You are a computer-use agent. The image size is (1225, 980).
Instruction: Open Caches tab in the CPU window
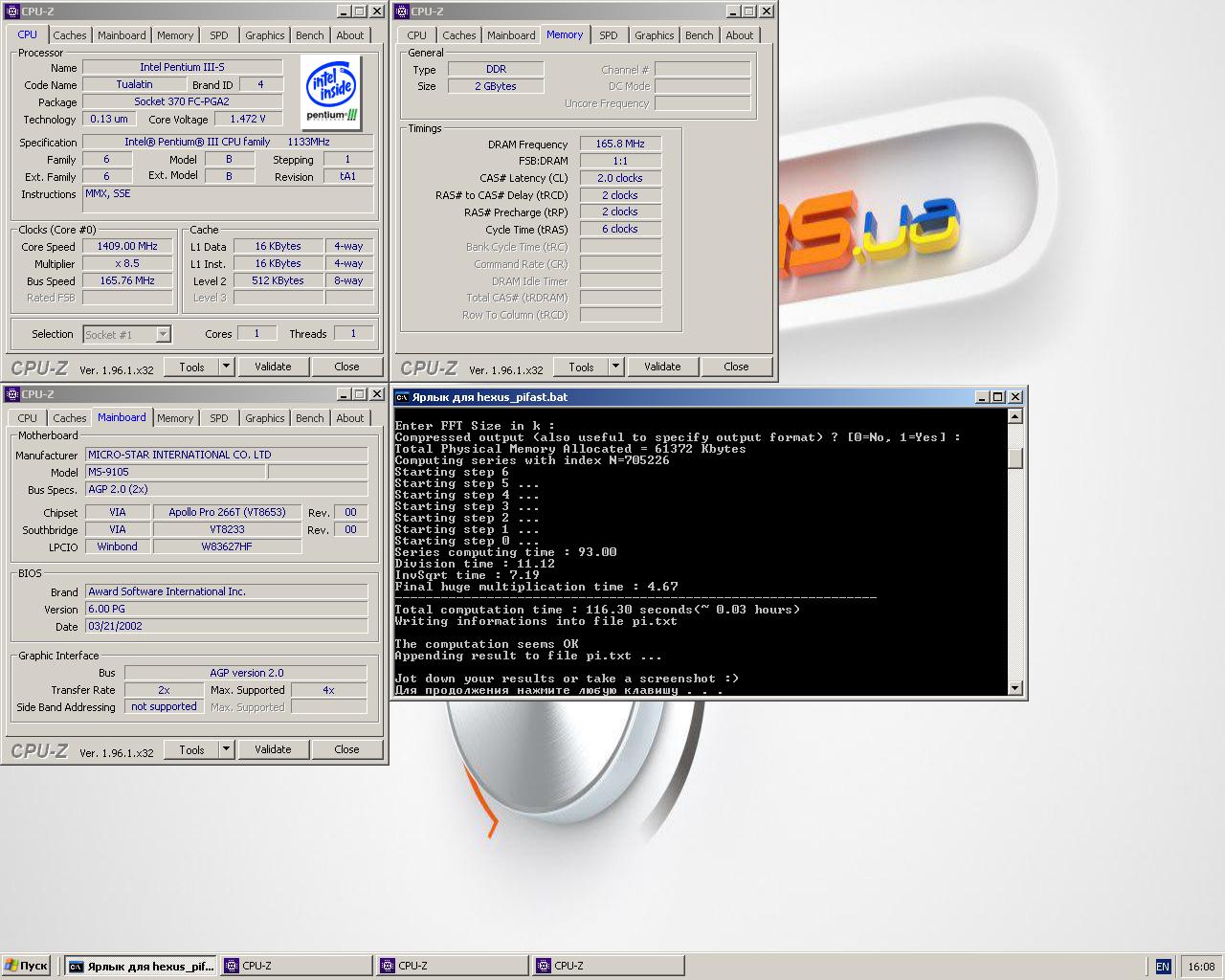tap(70, 35)
